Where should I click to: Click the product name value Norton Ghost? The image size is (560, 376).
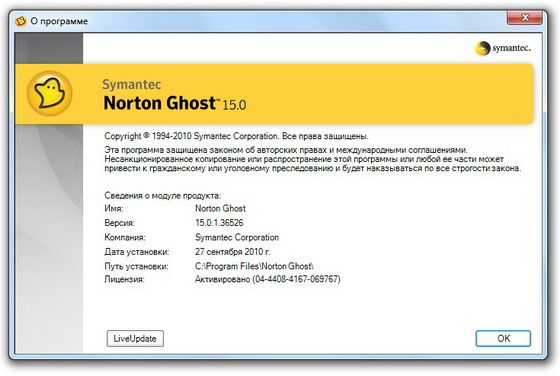[220, 209]
